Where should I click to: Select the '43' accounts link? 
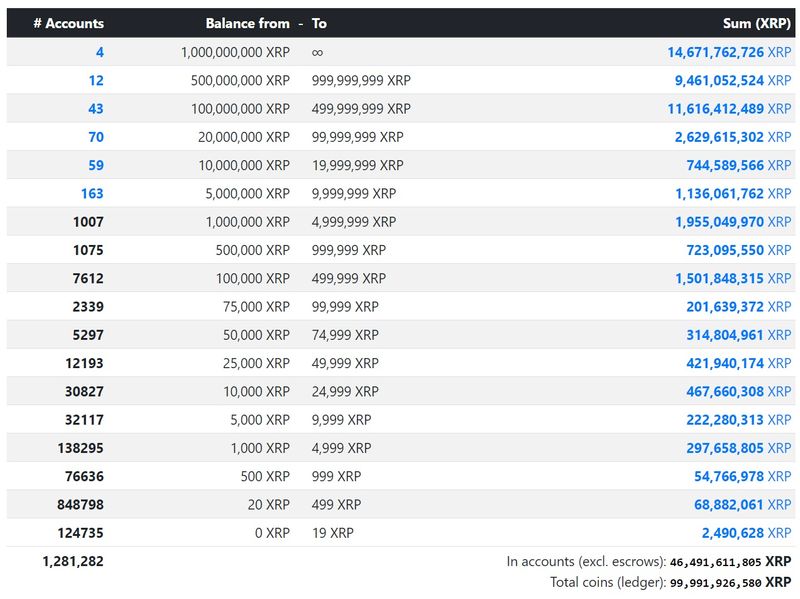(95, 109)
